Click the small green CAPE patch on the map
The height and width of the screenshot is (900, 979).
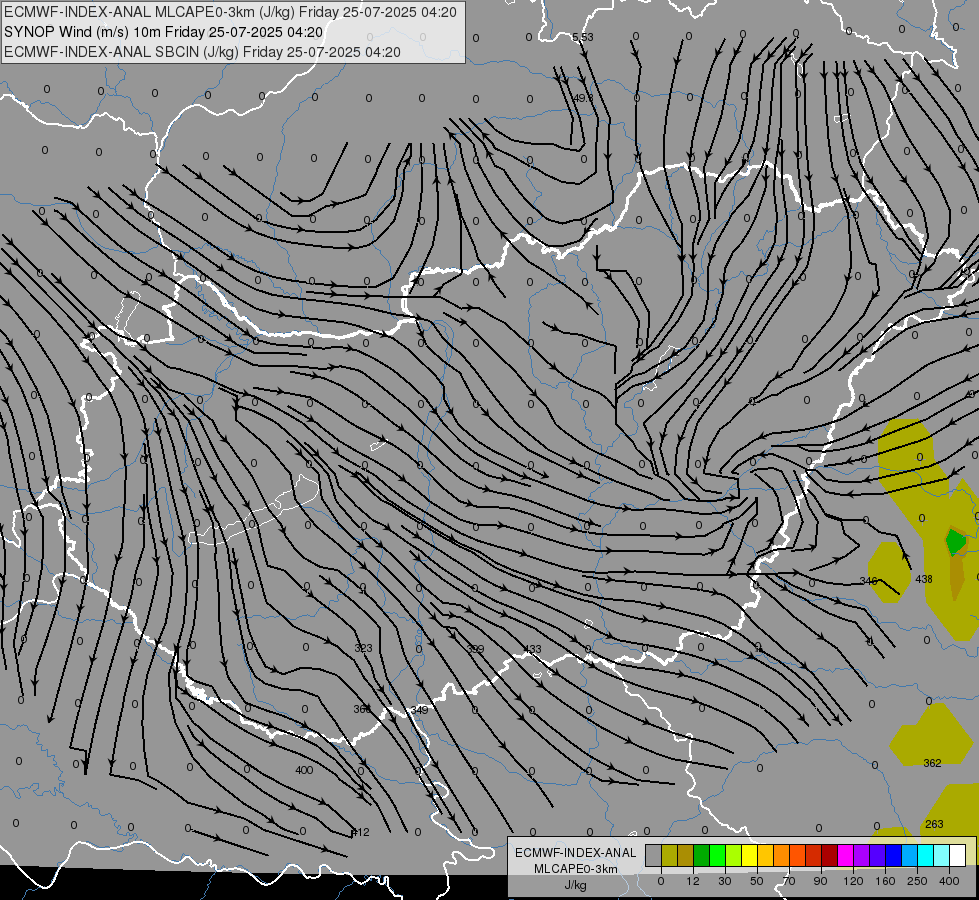(x=955, y=541)
